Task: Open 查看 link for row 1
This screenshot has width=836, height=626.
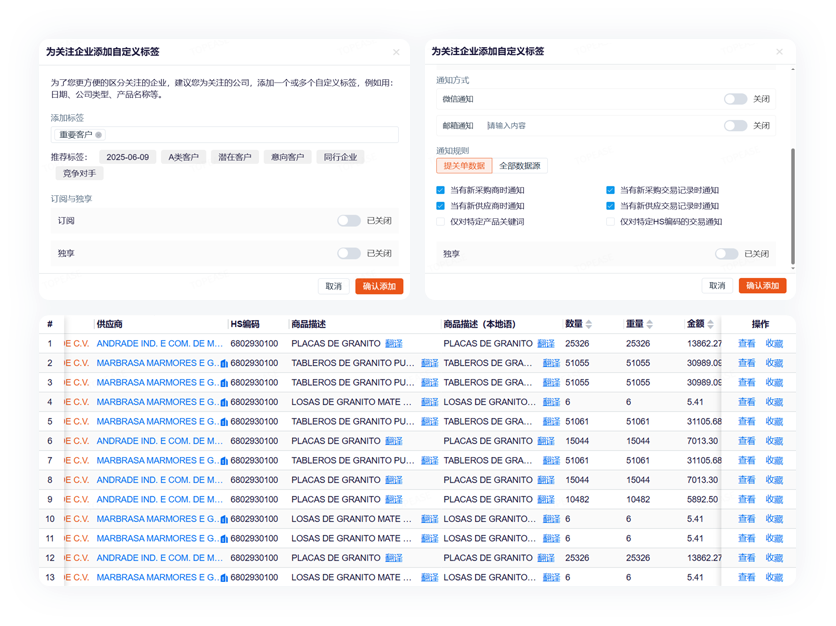Action: point(746,344)
